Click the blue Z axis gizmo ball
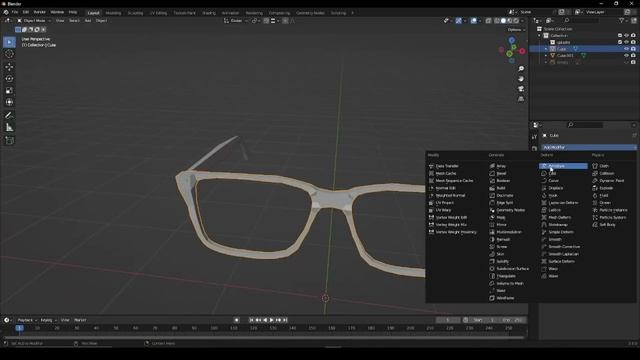The width and height of the screenshot is (640, 360). [x=511, y=40]
